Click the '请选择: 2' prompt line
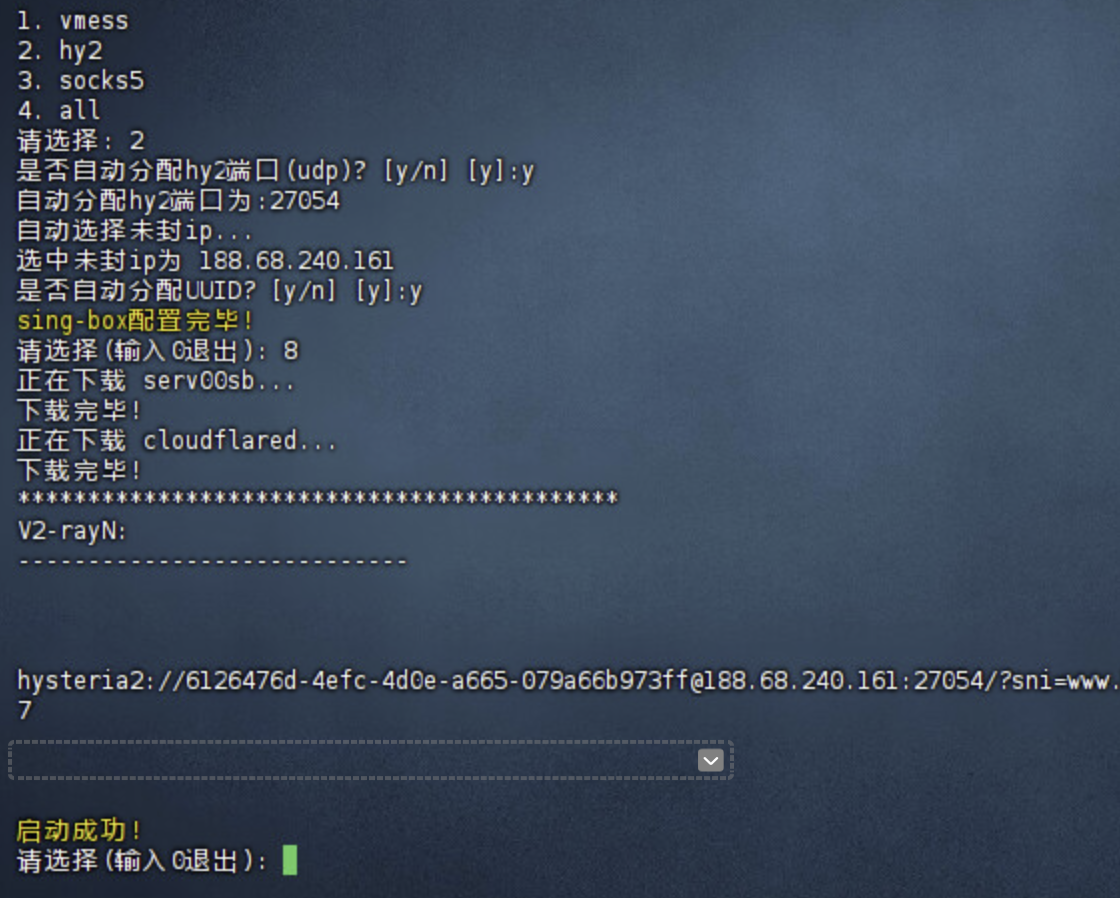1120x898 pixels. click(x=81, y=141)
